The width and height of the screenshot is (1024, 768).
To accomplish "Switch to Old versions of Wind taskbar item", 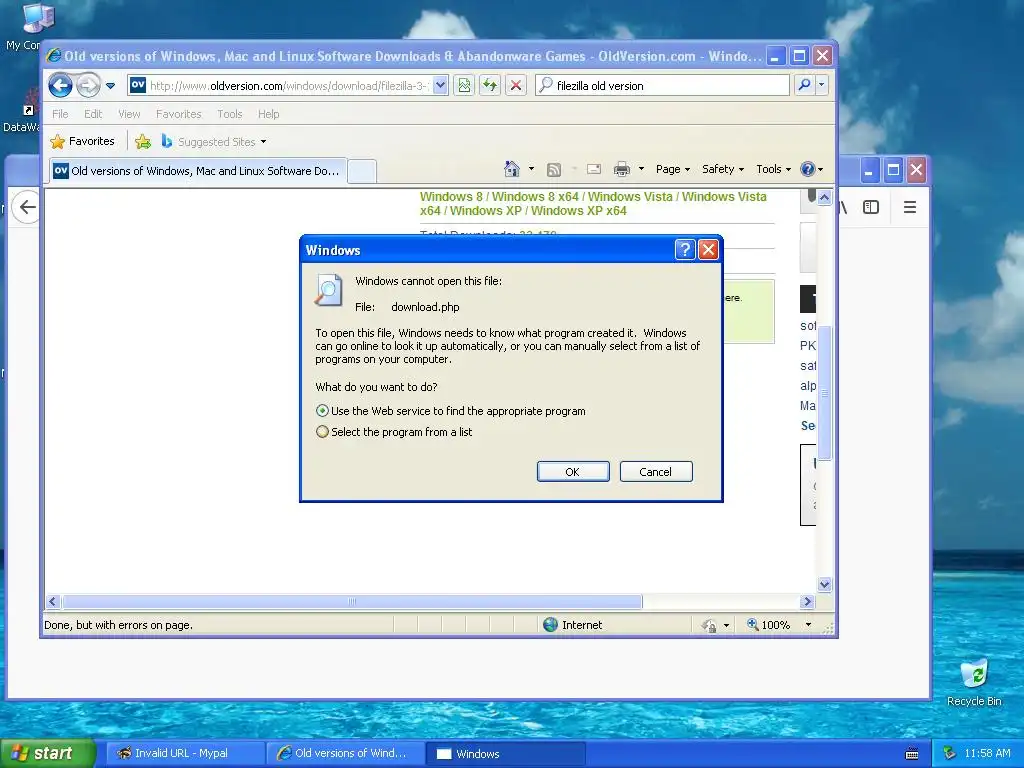I will click(345, 753).
